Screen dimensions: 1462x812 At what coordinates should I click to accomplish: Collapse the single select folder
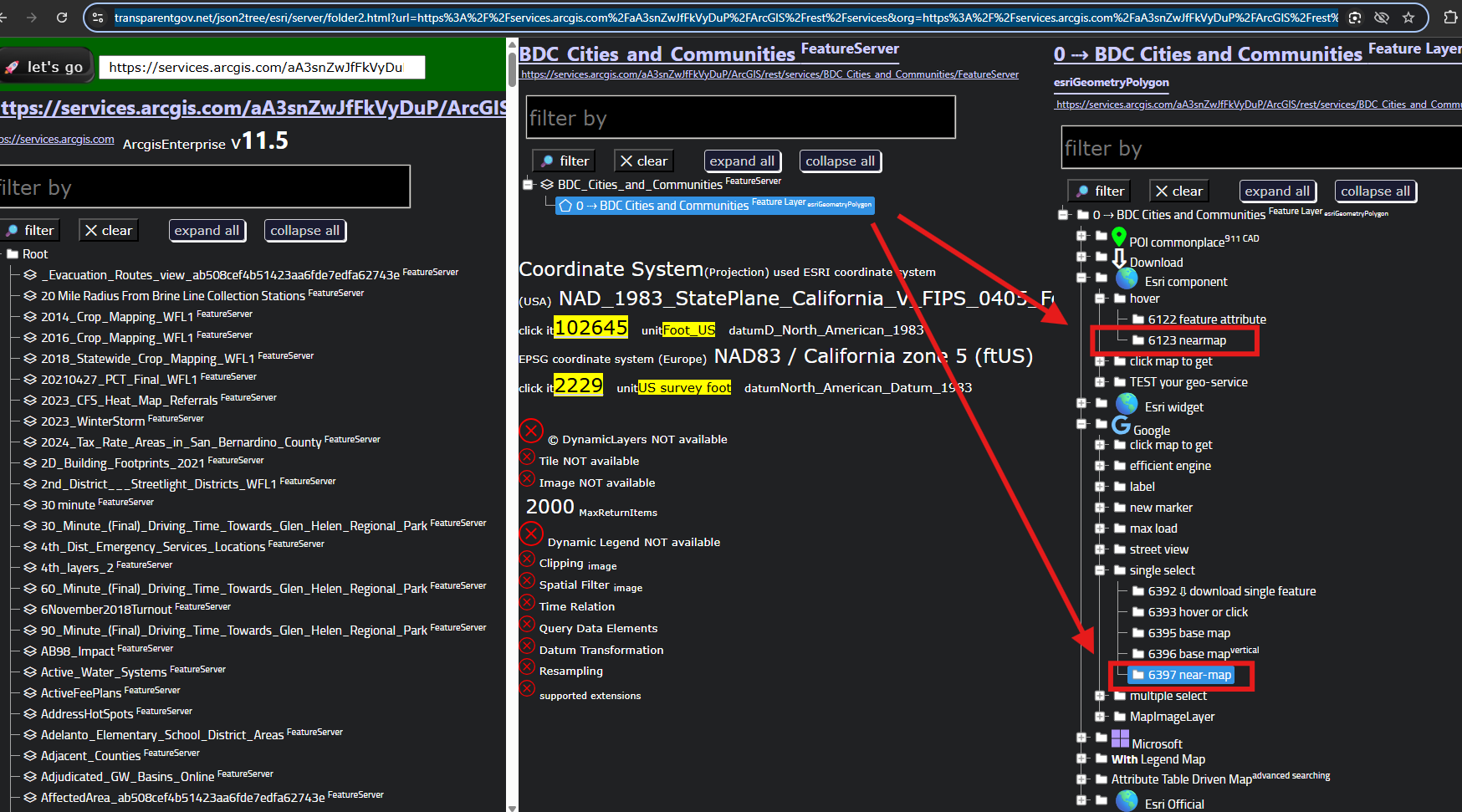tap(1100, 570)
